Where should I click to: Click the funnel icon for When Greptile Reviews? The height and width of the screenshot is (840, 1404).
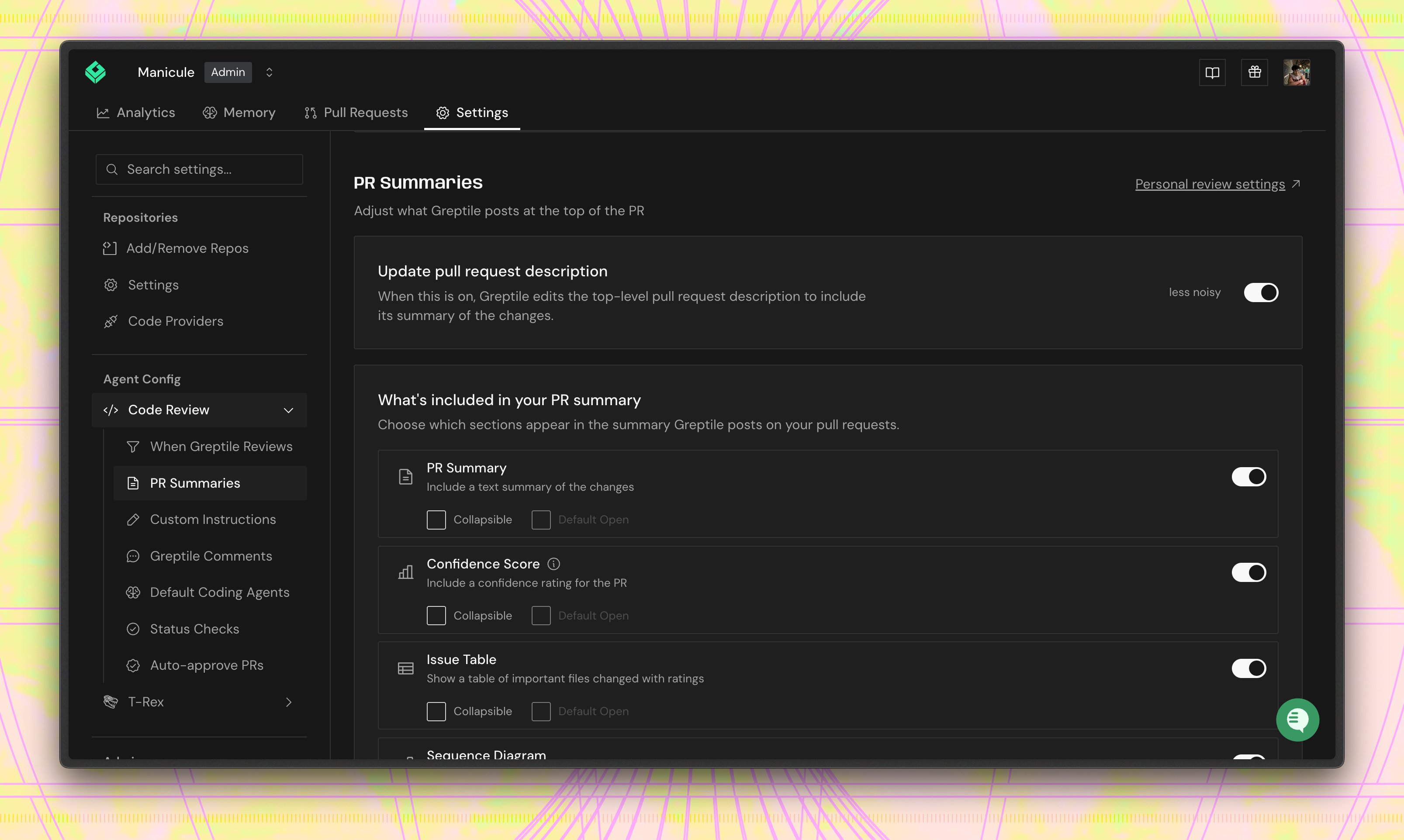pos(133,447)
